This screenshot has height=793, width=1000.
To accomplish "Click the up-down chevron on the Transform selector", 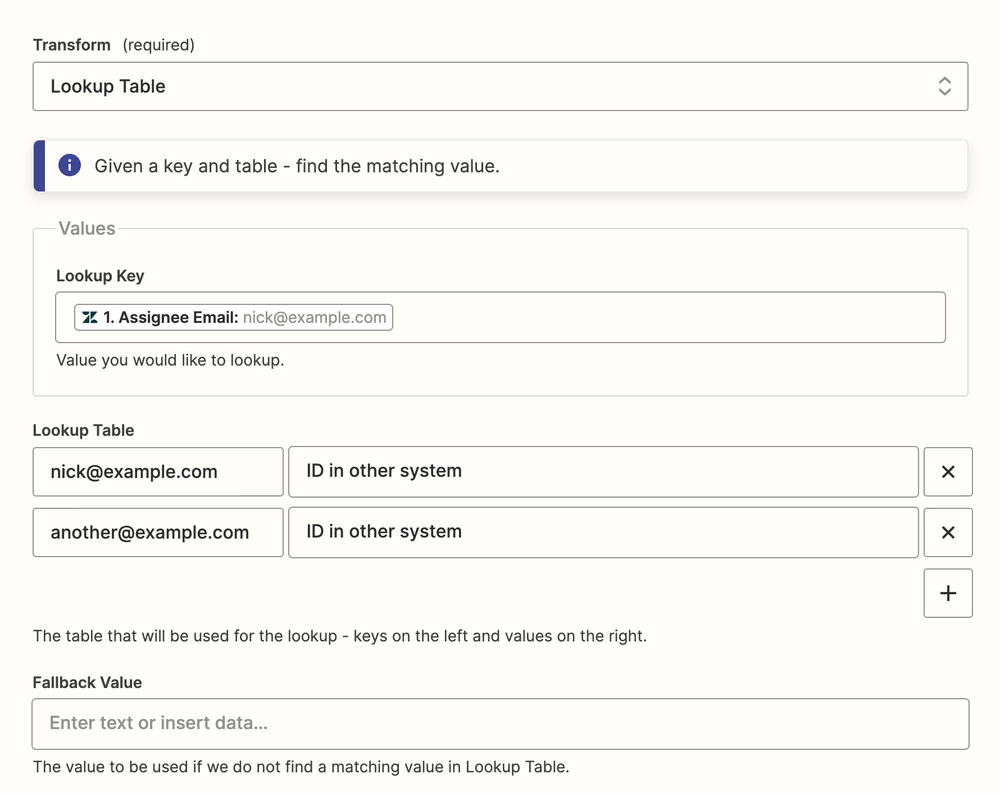I will click(944, 86).
